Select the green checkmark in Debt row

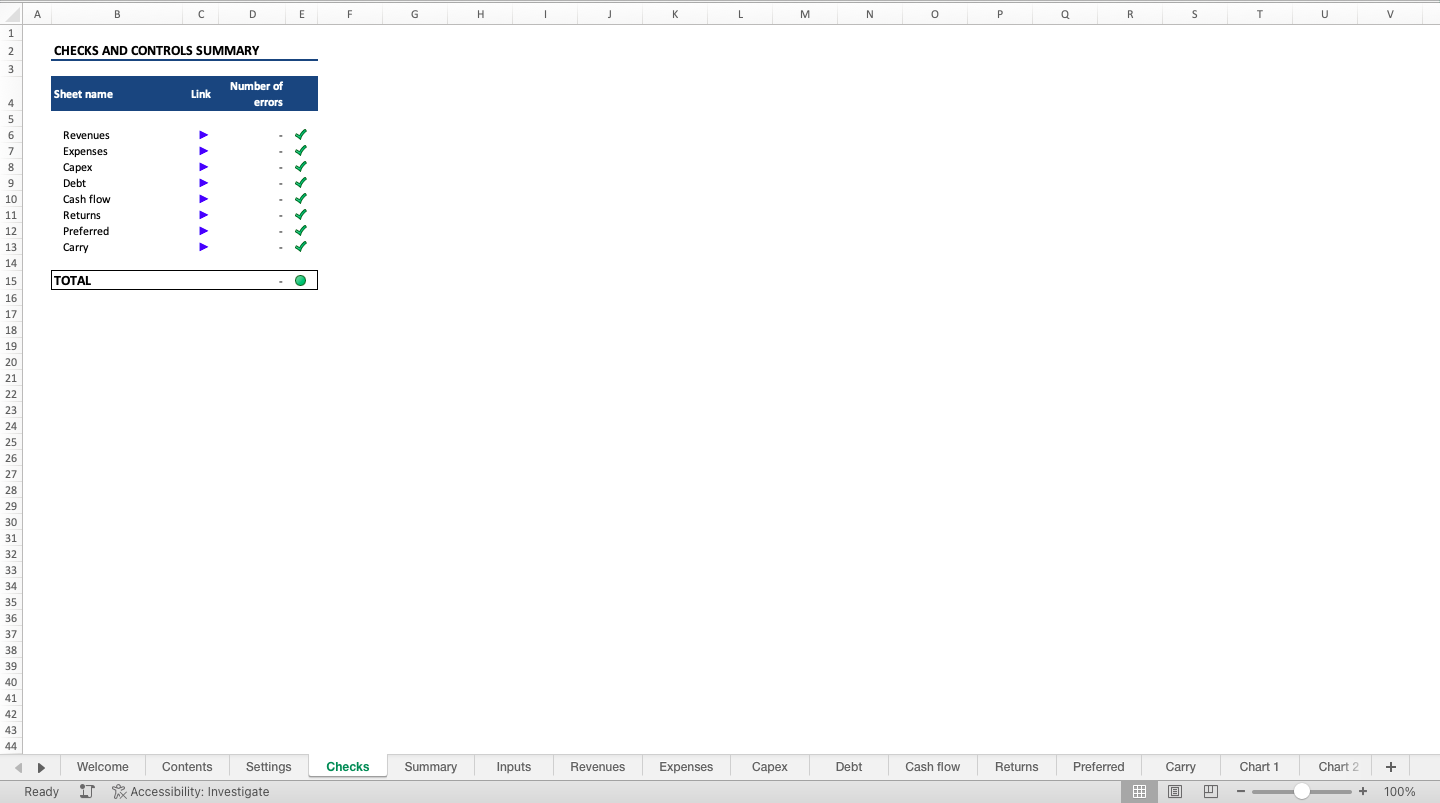[x=301, y=182]
